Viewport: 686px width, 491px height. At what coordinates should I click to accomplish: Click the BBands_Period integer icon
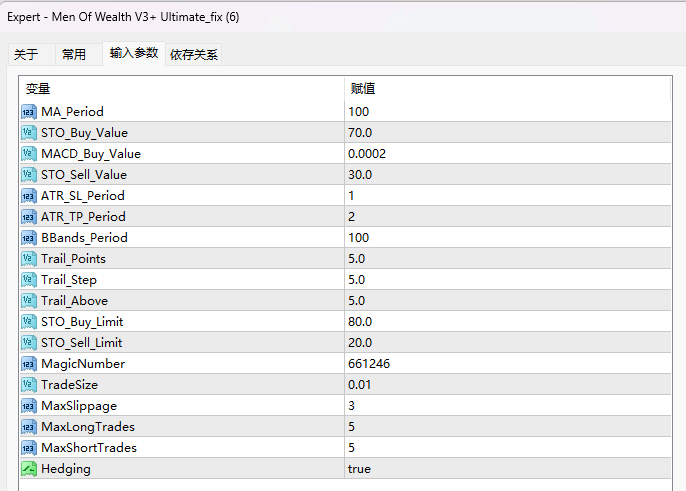[x=28, y=238]
